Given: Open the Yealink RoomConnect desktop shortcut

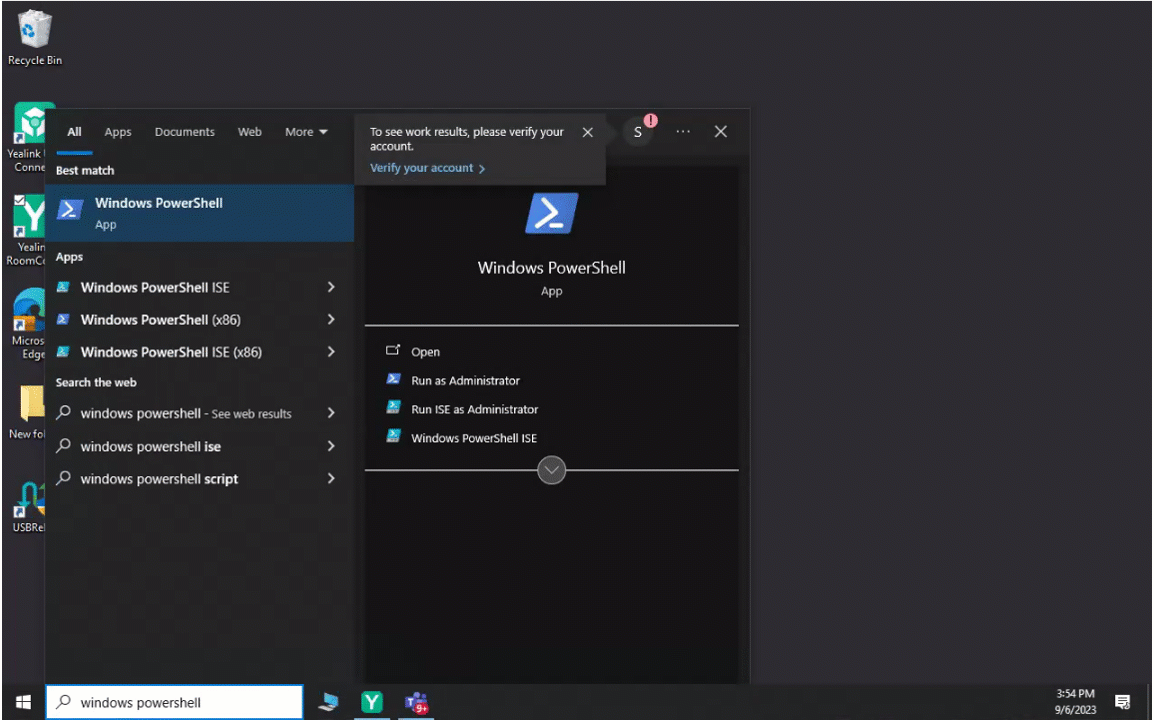Looking at the screenshot, I should coord(28,230).
